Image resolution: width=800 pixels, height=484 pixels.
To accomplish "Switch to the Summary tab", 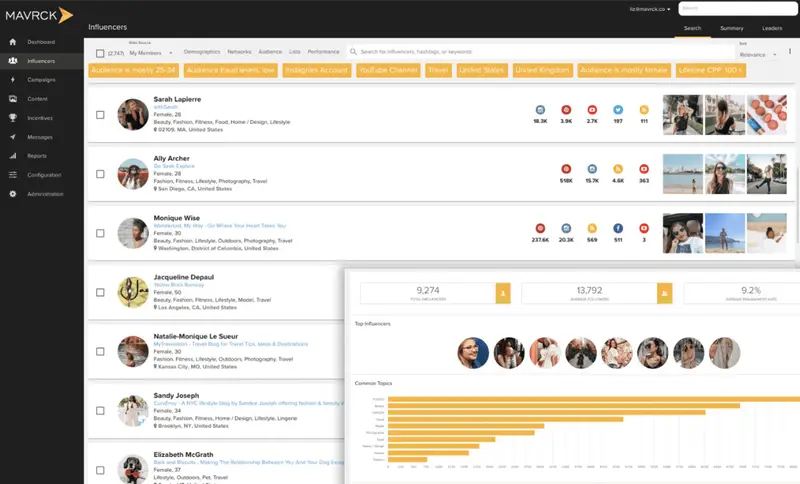I will click(731, 28).
